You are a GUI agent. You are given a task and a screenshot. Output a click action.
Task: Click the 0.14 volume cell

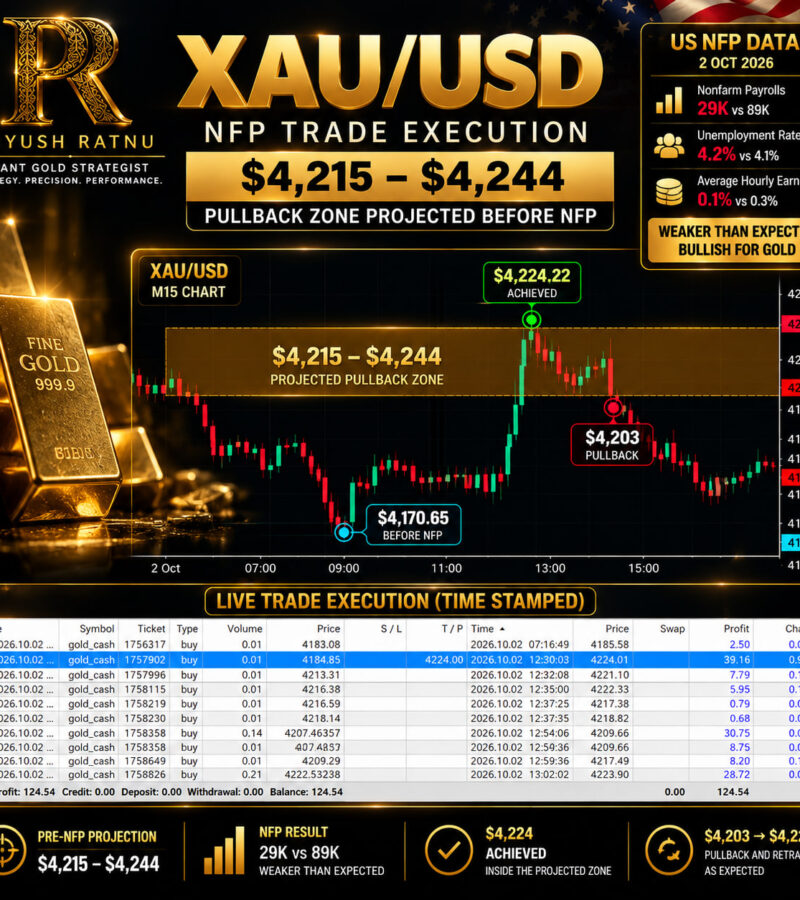click(252, 733)
